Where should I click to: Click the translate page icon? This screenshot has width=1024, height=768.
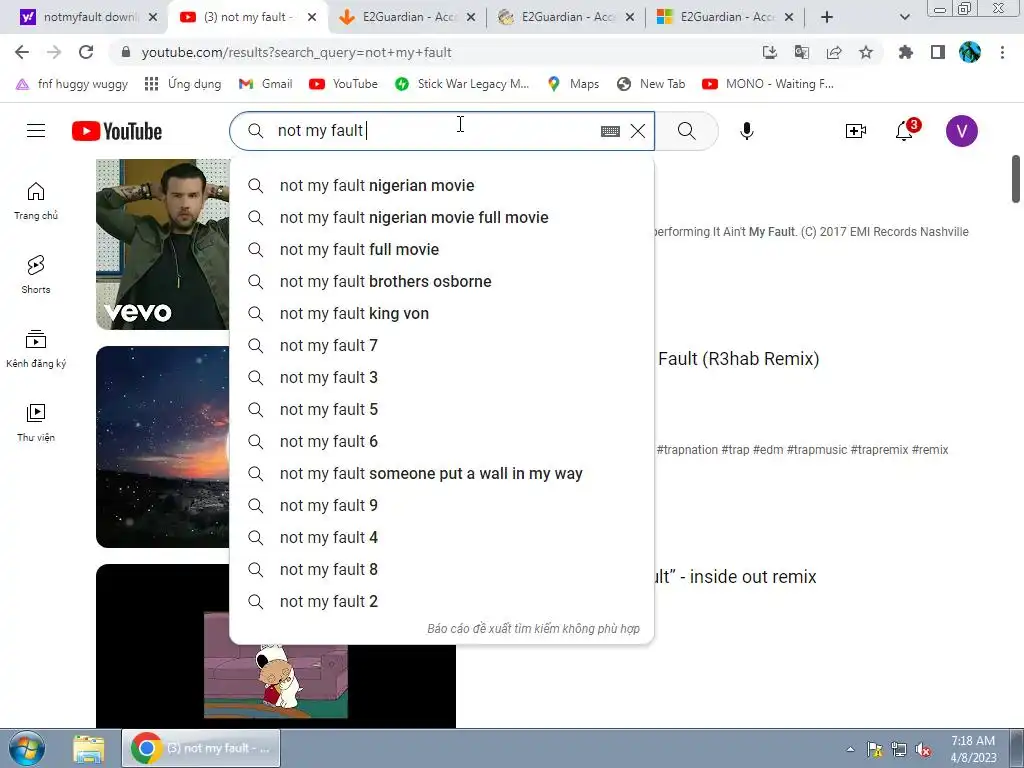[x=802, y=52]
